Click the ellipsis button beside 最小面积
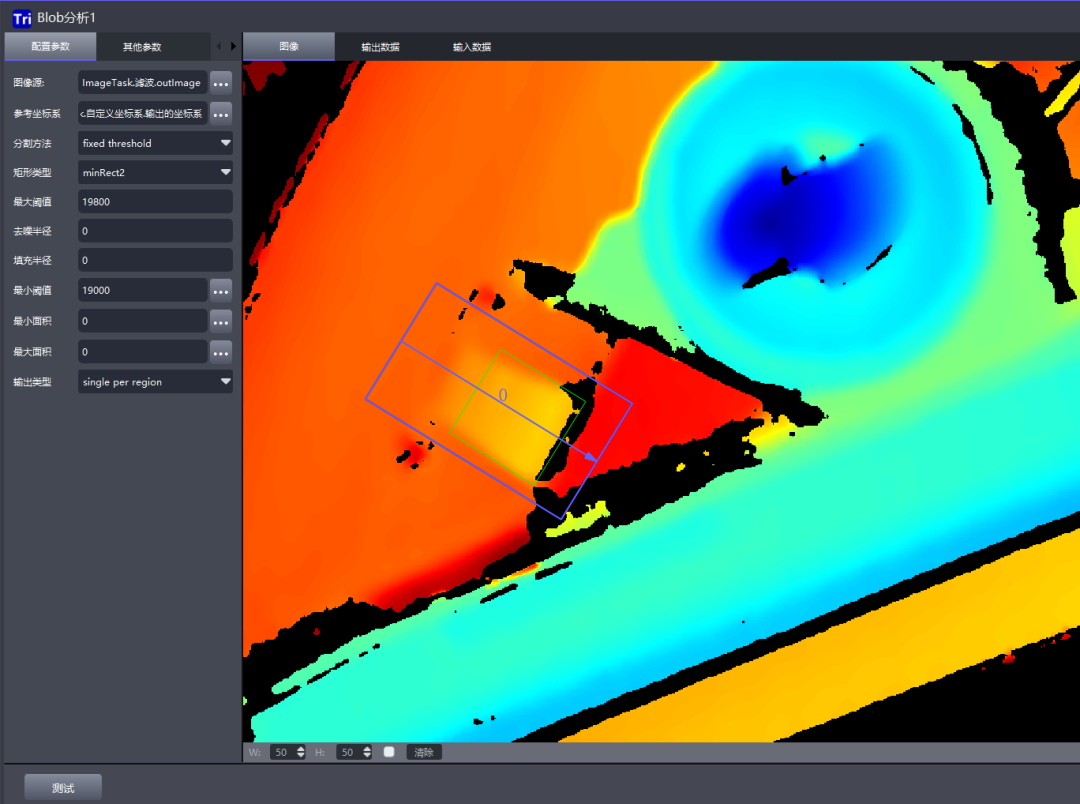The width and height of the screenshot is (1080, 804). point(221,321)
